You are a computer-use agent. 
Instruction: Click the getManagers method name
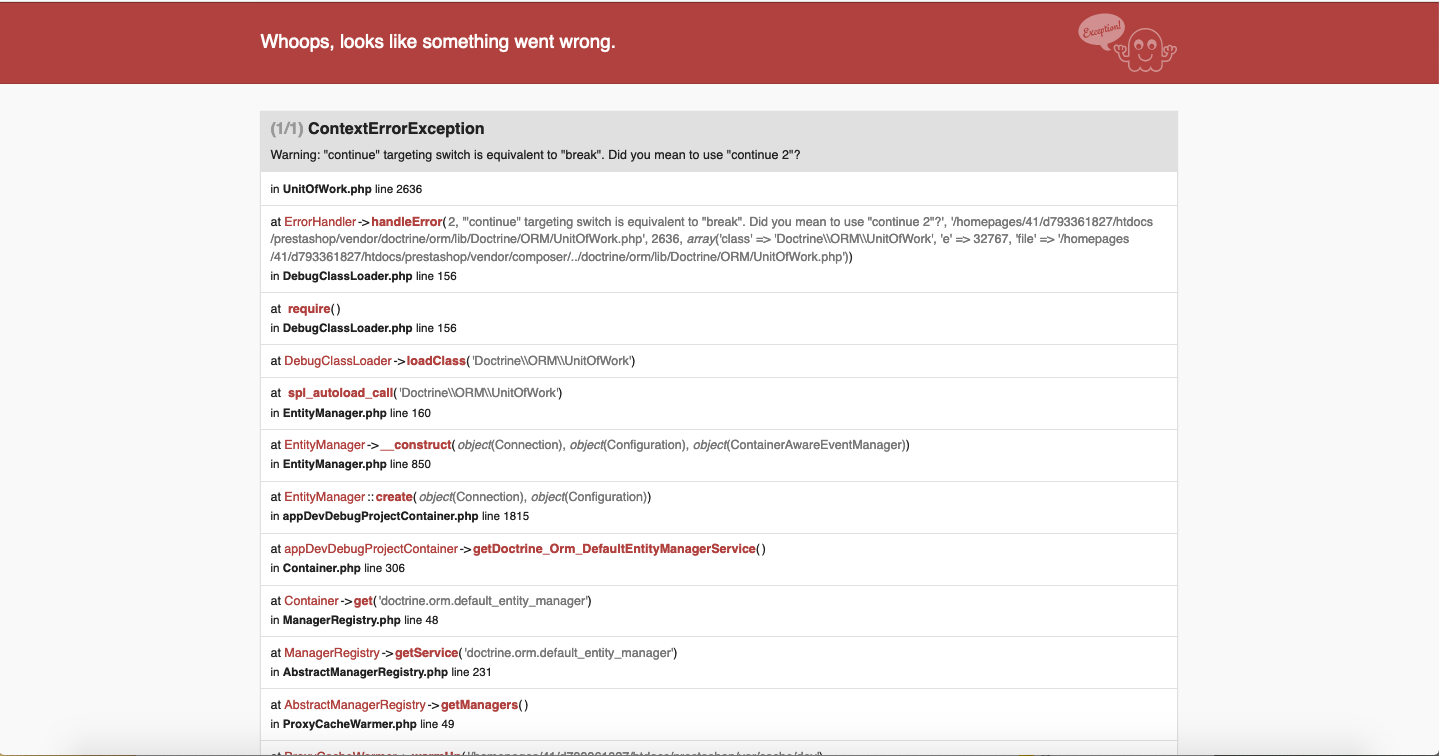coord(479,705)
